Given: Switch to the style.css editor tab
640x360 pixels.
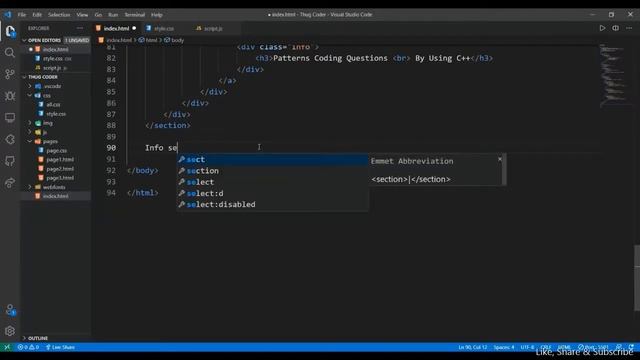Looking at the screenshot, I should [164, 28].
